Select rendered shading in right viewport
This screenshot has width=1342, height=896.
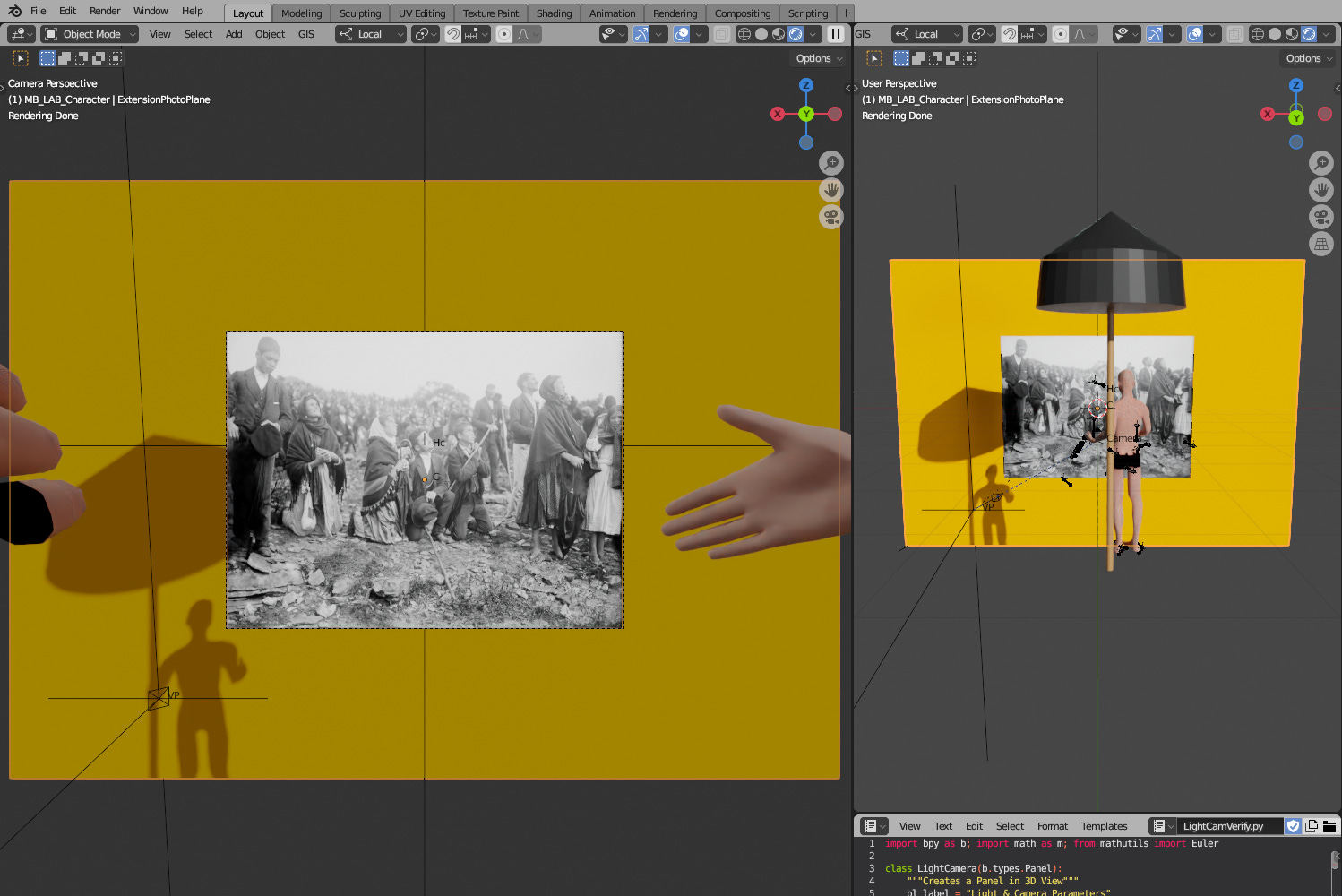(1309, 34)
